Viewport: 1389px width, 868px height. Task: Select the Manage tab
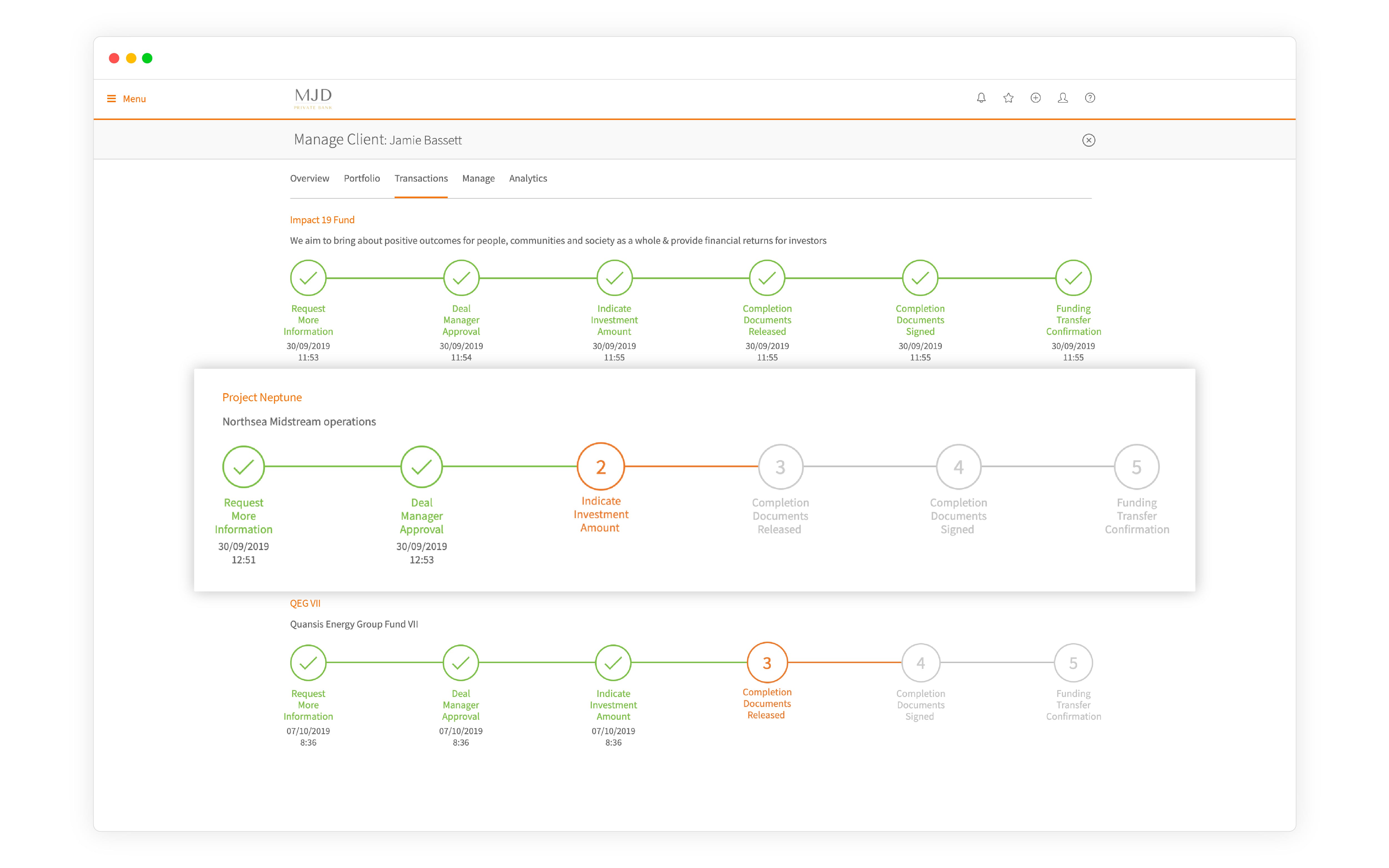(478, 179)
